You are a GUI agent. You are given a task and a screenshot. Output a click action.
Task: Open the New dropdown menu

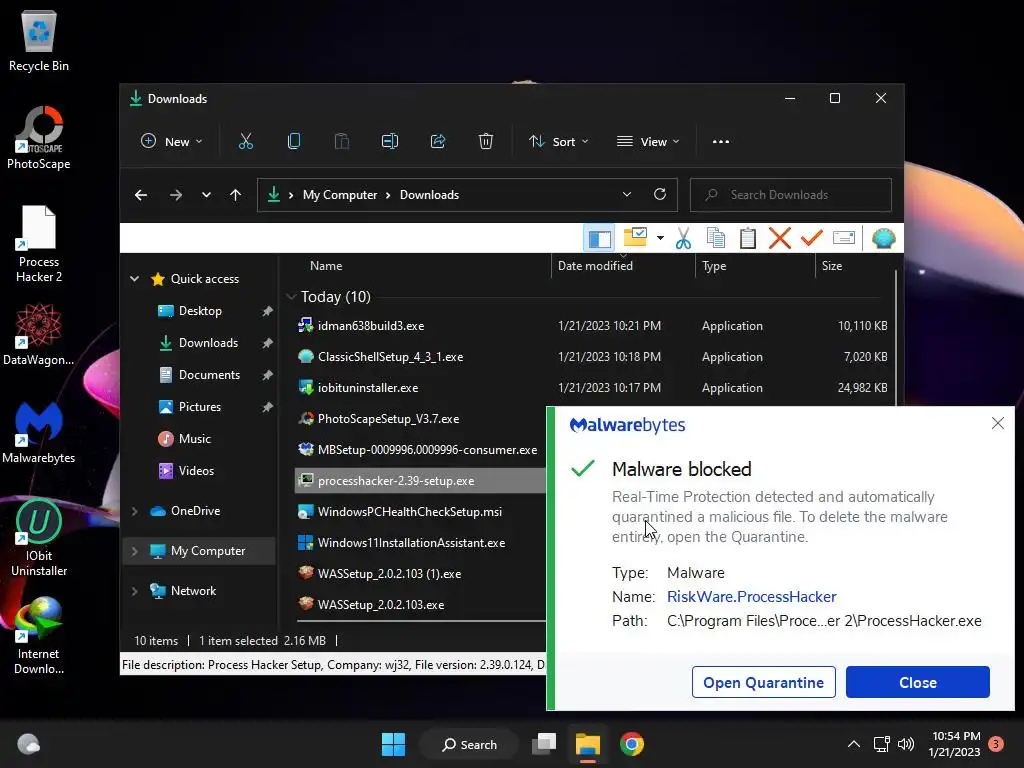172,142
